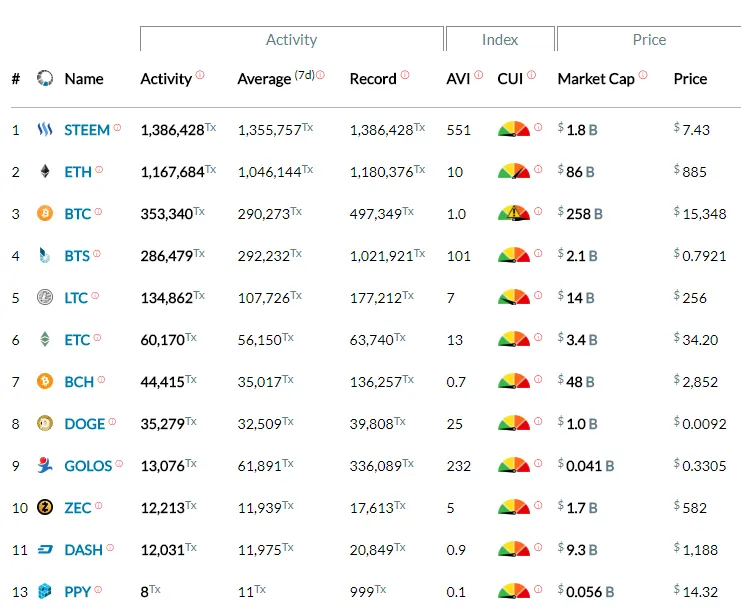Open the BTC coin link
Image resolution: width=741 pixels, height=610 pixels.
[78, 214]
